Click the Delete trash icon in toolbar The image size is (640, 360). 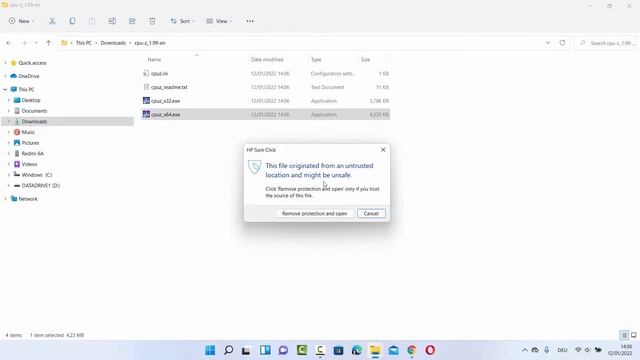coord(152,21)
